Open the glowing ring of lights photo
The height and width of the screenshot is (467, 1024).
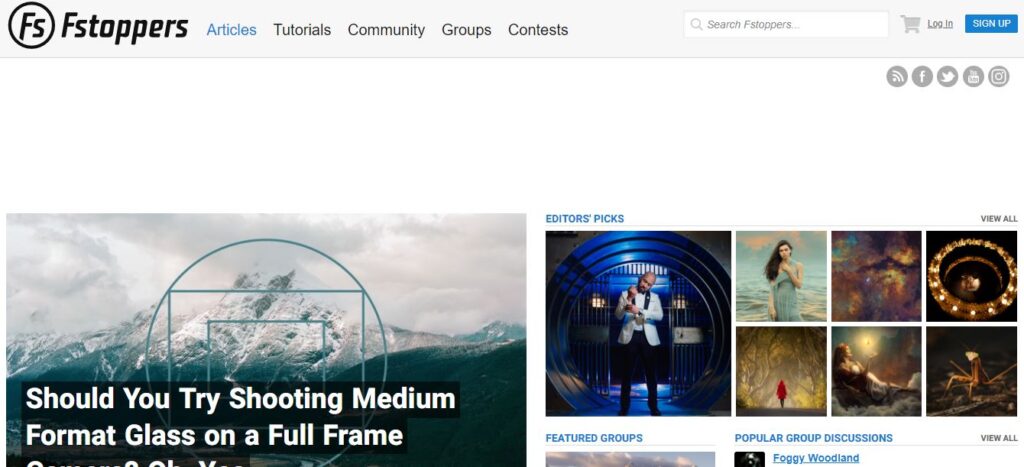(x=972, y=276)
